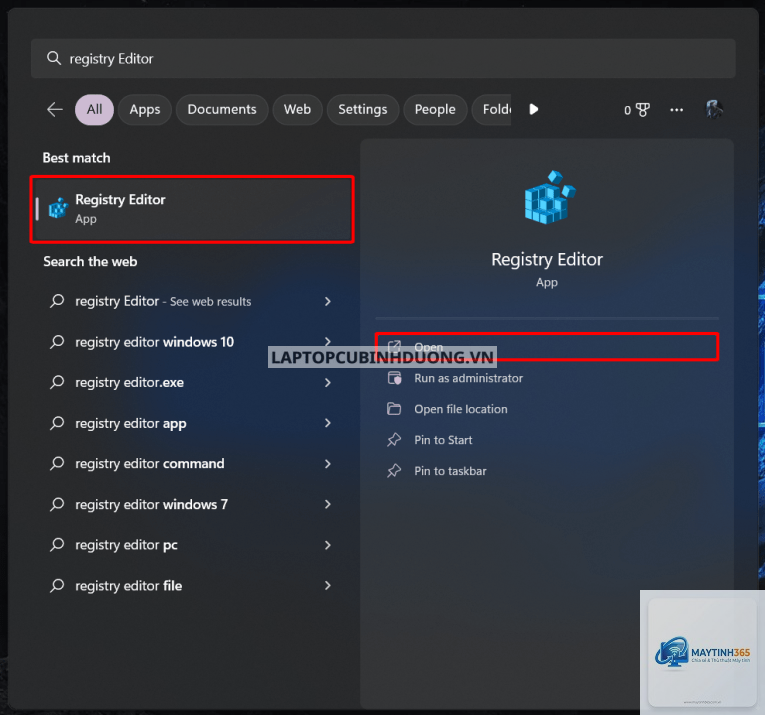Click the Open file location folder icon
The image size is (765, 715).
click(394, 409)
